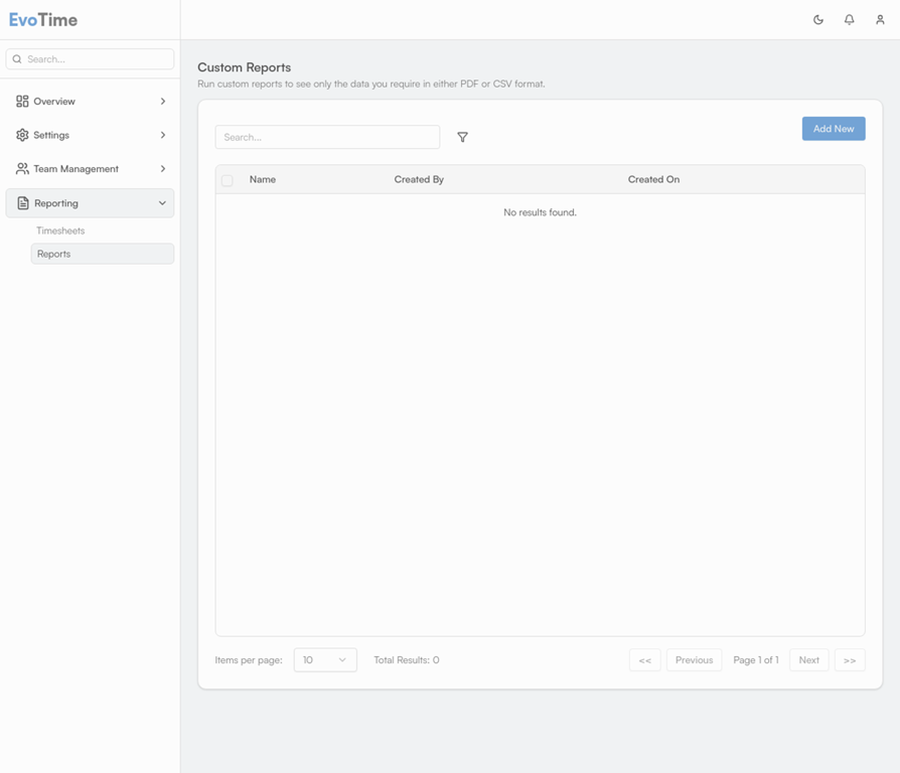Open user profile icon
This screenshot has height=773, width=900.
[x=880, y=20]
